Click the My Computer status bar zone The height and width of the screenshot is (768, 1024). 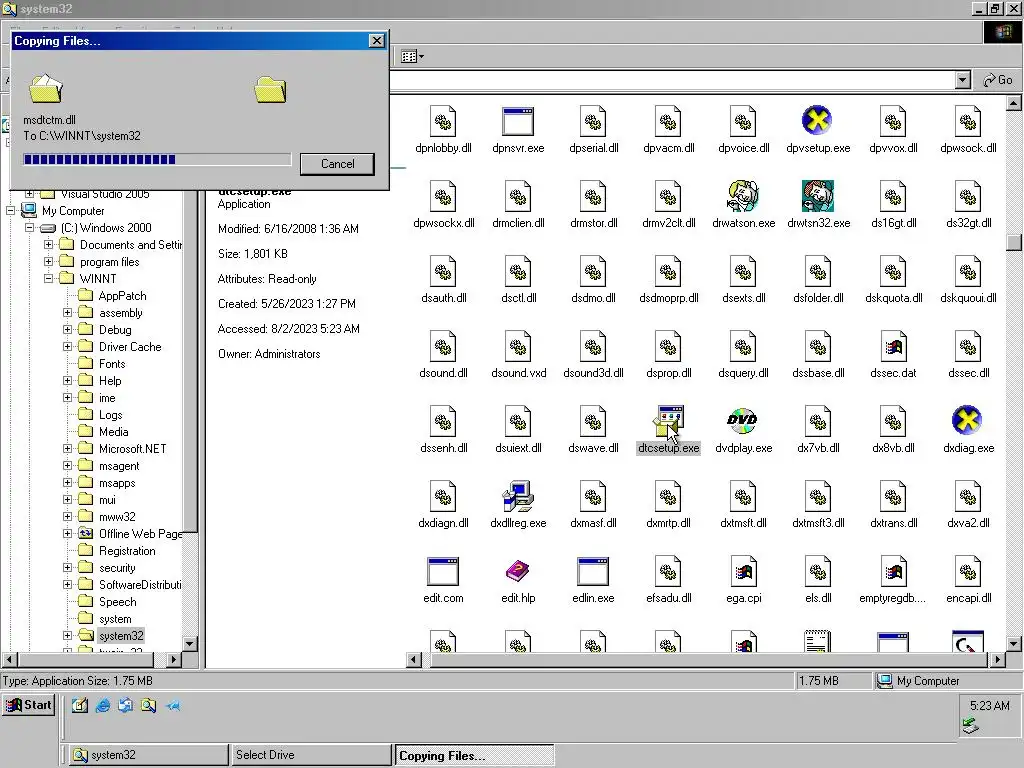947,681
